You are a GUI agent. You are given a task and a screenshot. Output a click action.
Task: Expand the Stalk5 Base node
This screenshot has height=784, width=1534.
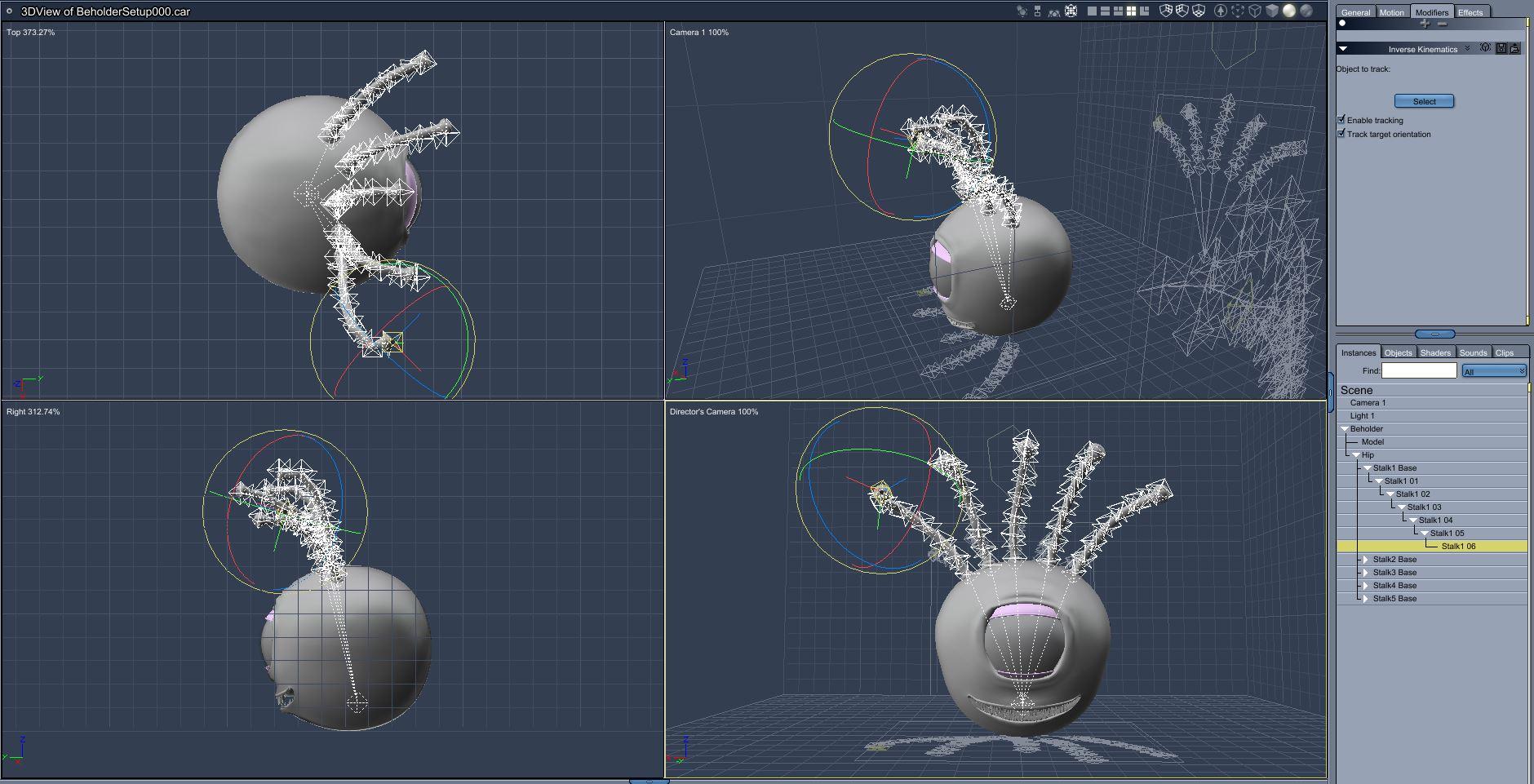tap(1366, 599)
